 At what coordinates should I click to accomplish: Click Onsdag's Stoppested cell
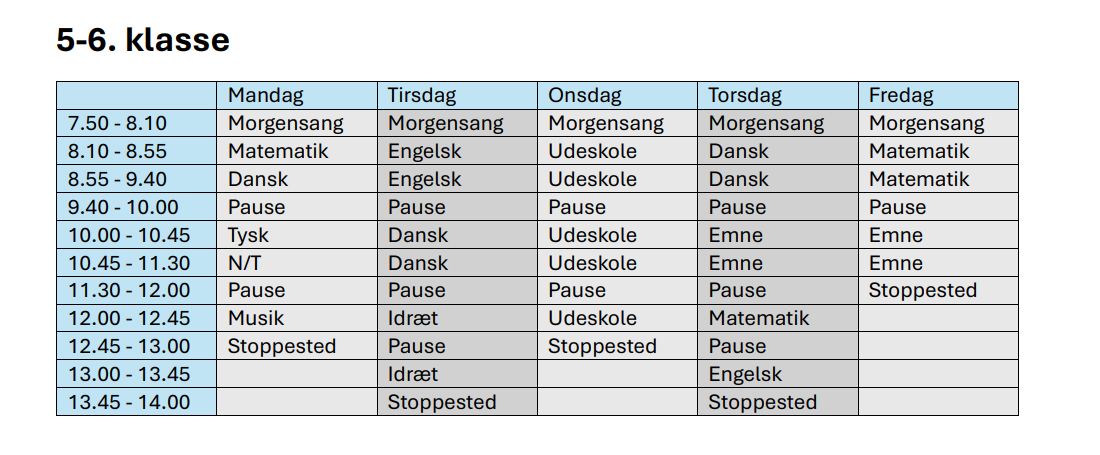coord(616,347)
